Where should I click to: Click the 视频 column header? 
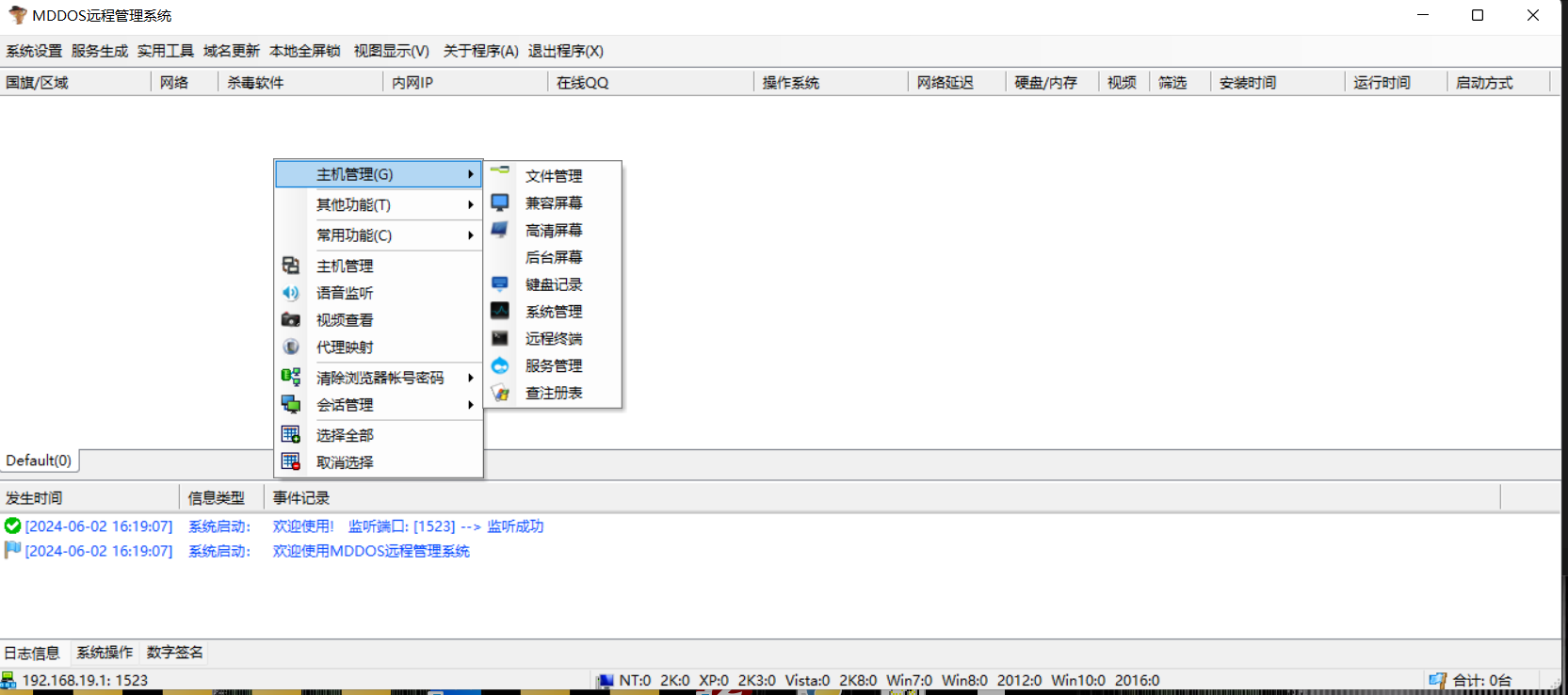pyautogui.click(x=1124, y=83)
